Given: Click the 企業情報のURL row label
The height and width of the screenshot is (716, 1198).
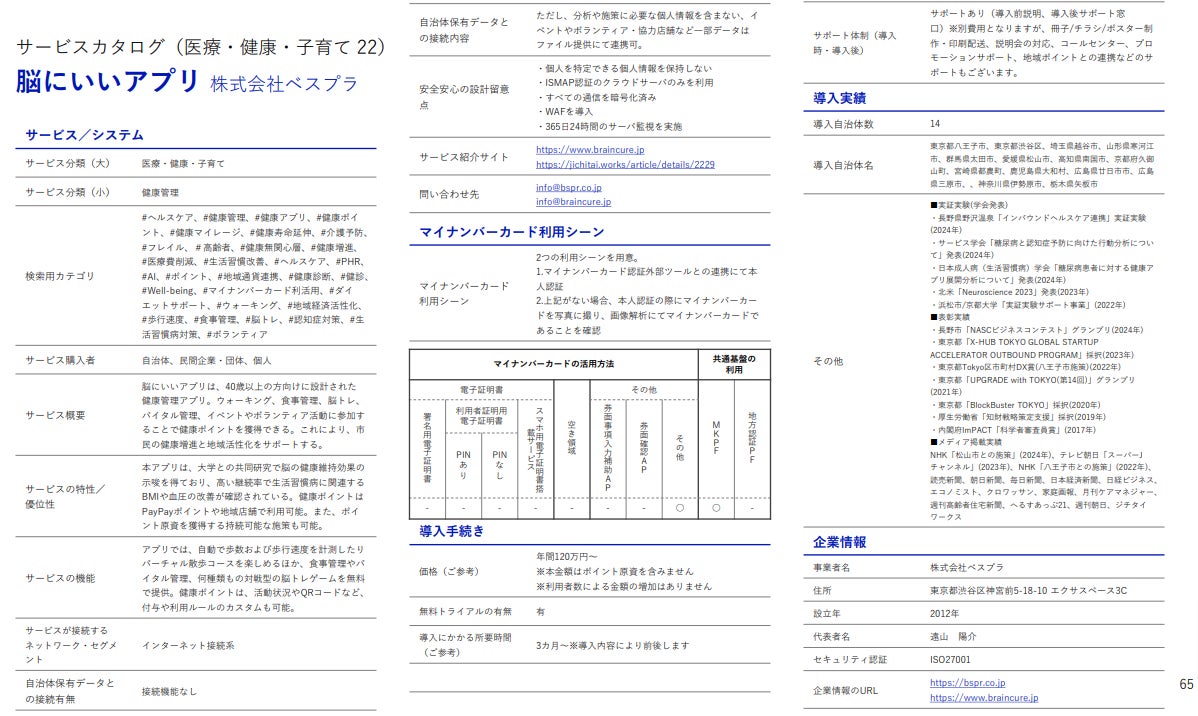Looking at the screenshot, I should click(x=845, y=691).
